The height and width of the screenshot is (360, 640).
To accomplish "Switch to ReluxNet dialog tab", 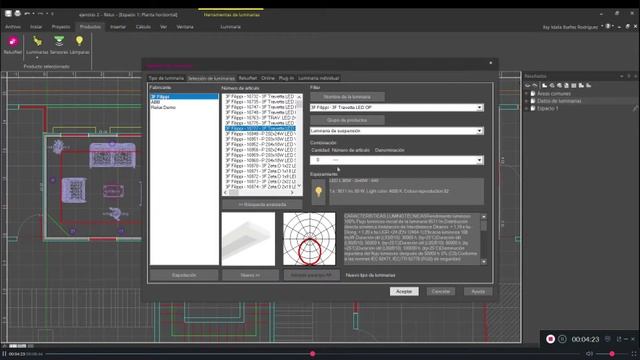I will 248,78.
